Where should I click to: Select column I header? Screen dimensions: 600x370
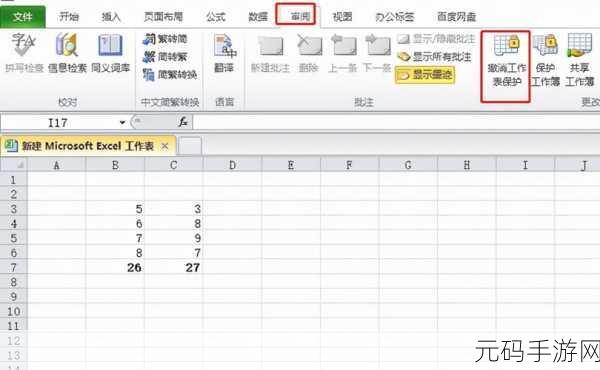[x=525, y=165]
